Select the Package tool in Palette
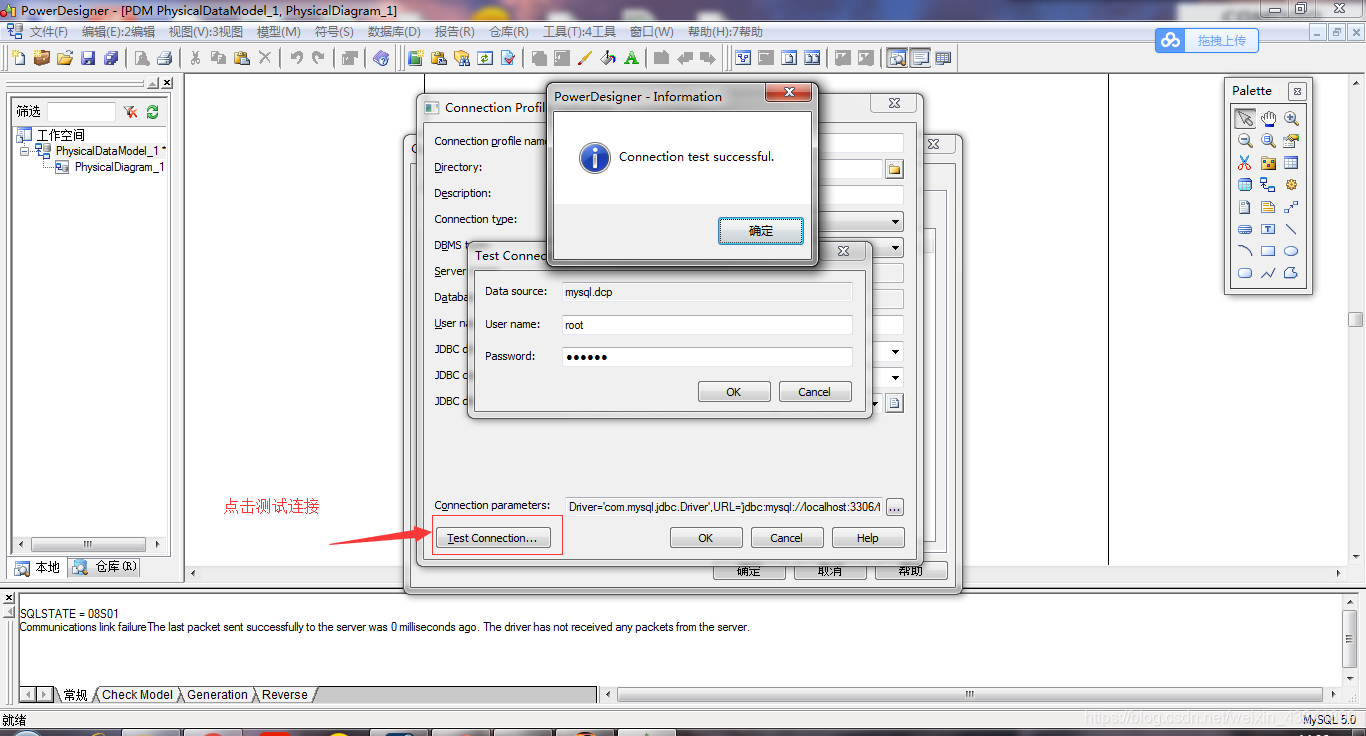Screen dimensions: 1366x736 tap(1268, 163)
